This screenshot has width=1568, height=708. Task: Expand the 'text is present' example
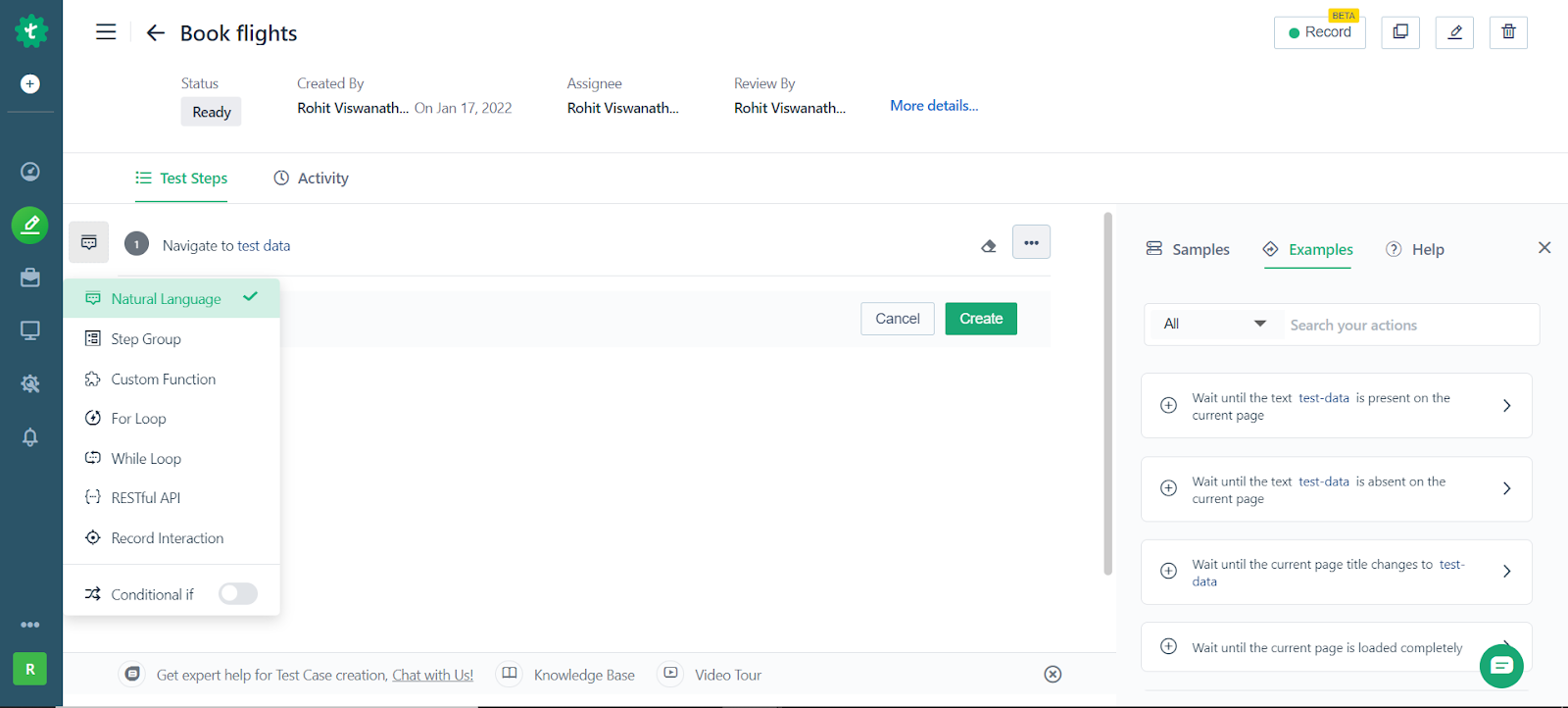(1507, 406)
